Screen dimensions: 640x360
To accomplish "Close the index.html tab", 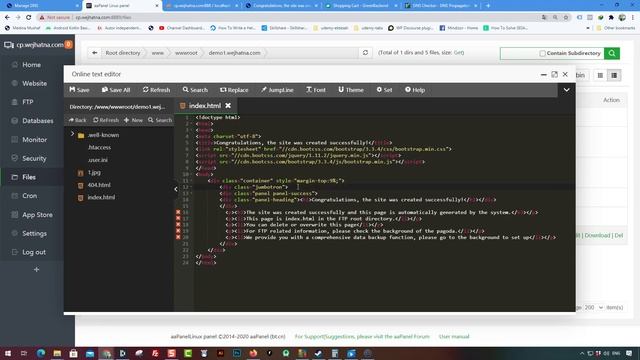I will [x=228, y=106].
